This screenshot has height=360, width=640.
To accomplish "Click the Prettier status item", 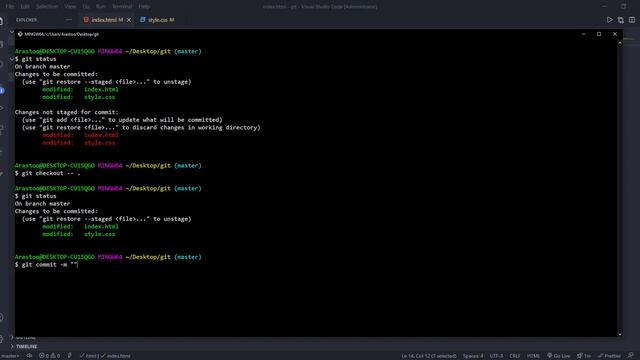I will [609, 356].
